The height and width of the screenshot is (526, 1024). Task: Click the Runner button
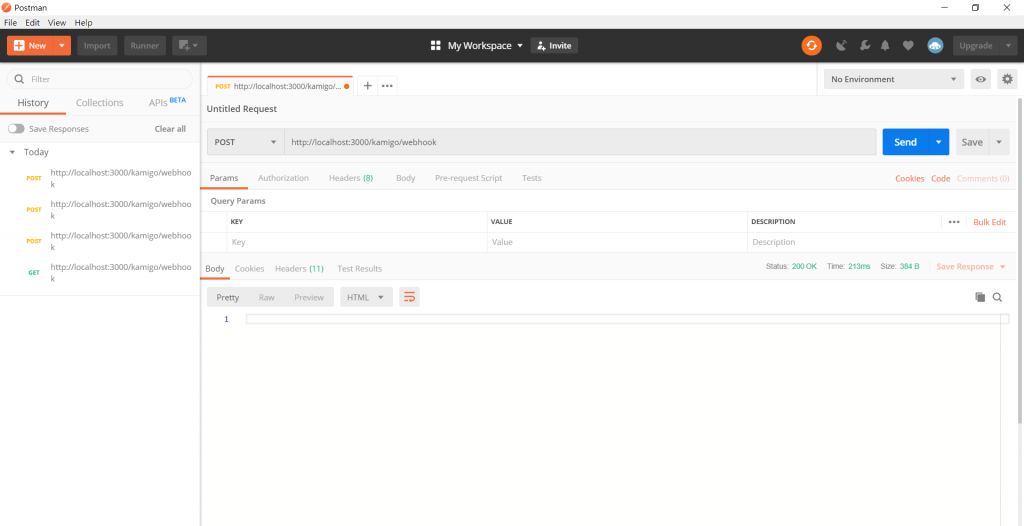tap(145, 46)
